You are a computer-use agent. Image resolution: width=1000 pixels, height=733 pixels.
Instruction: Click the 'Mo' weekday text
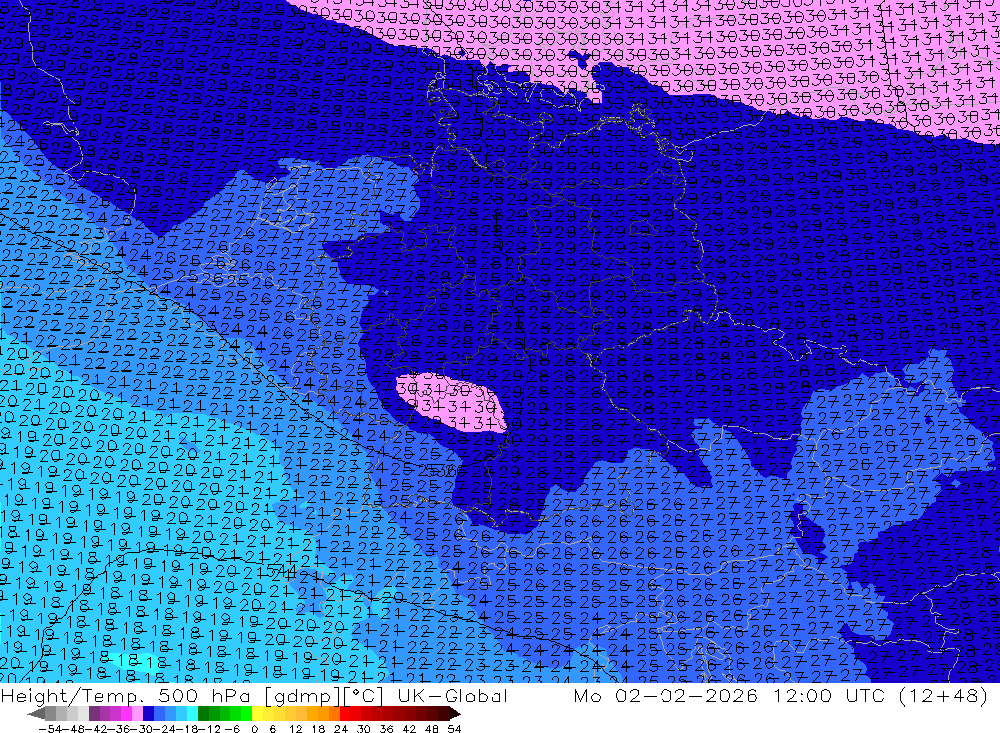(x=587, y=695)
